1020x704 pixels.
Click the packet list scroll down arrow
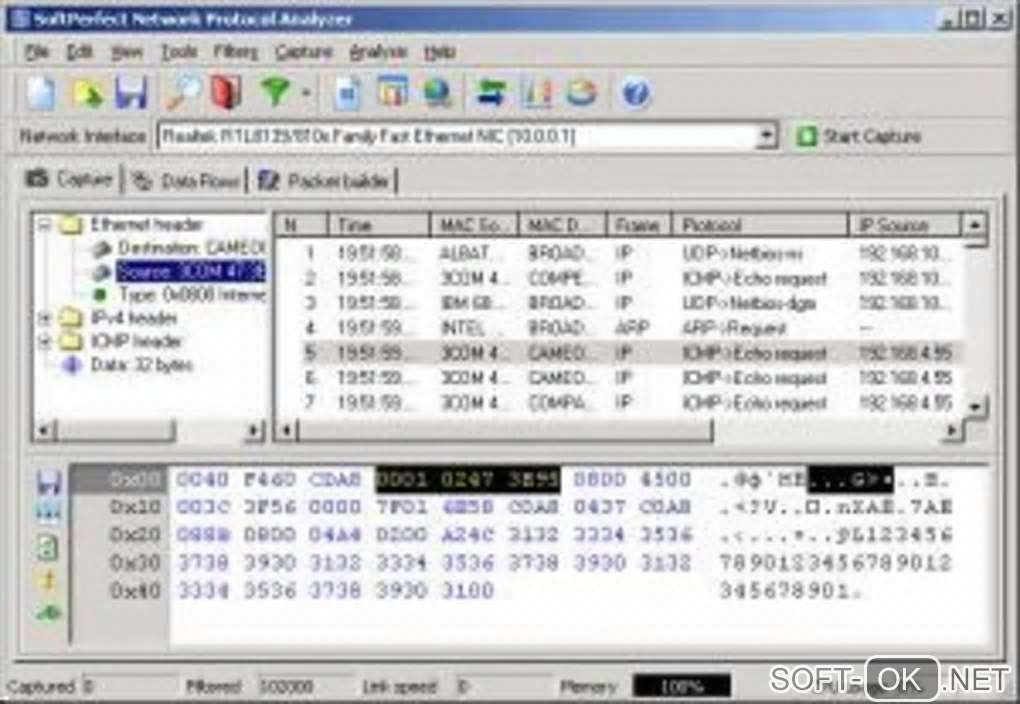tap(974, 407)
